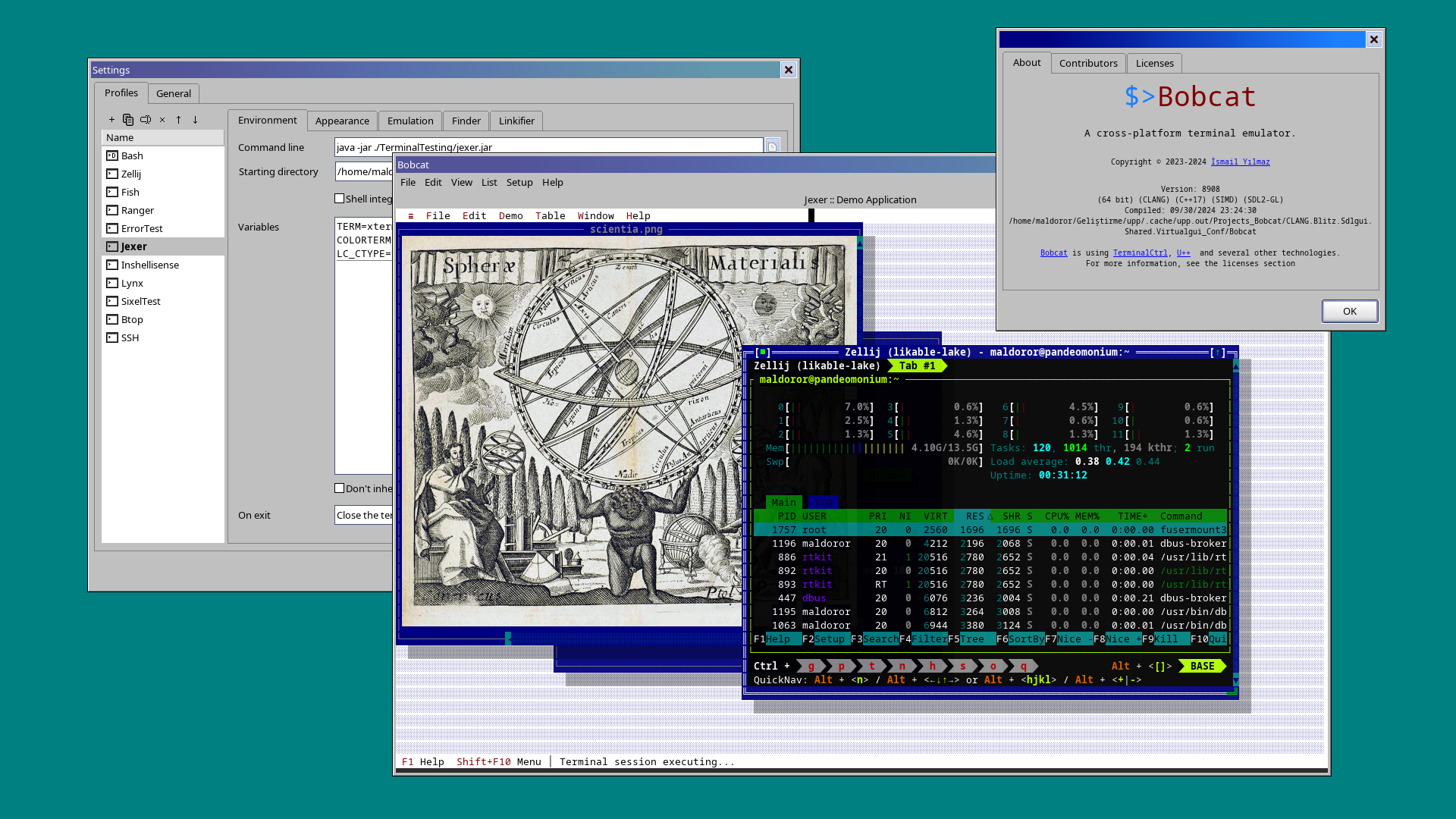The height and width of the screenshot is (819, 1456).
Task: Move profile down with the arrow icon
Action: click(196, 120)
